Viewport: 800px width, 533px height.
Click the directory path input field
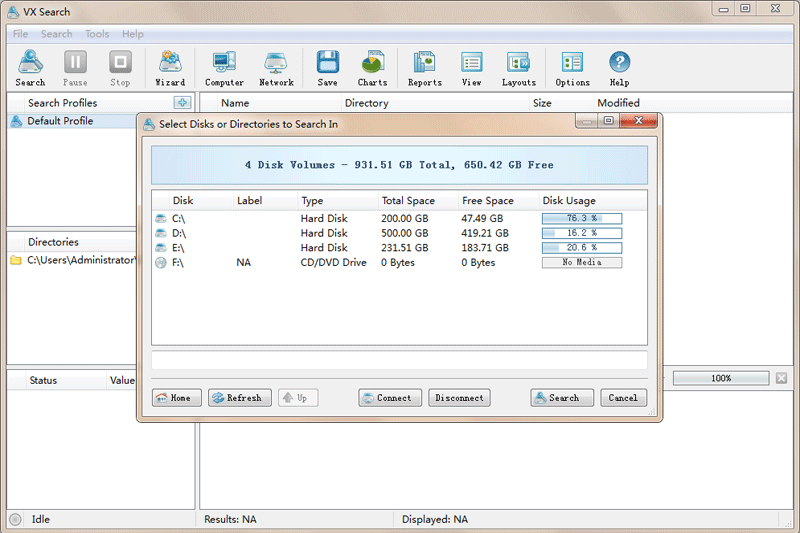coord(399,360)
